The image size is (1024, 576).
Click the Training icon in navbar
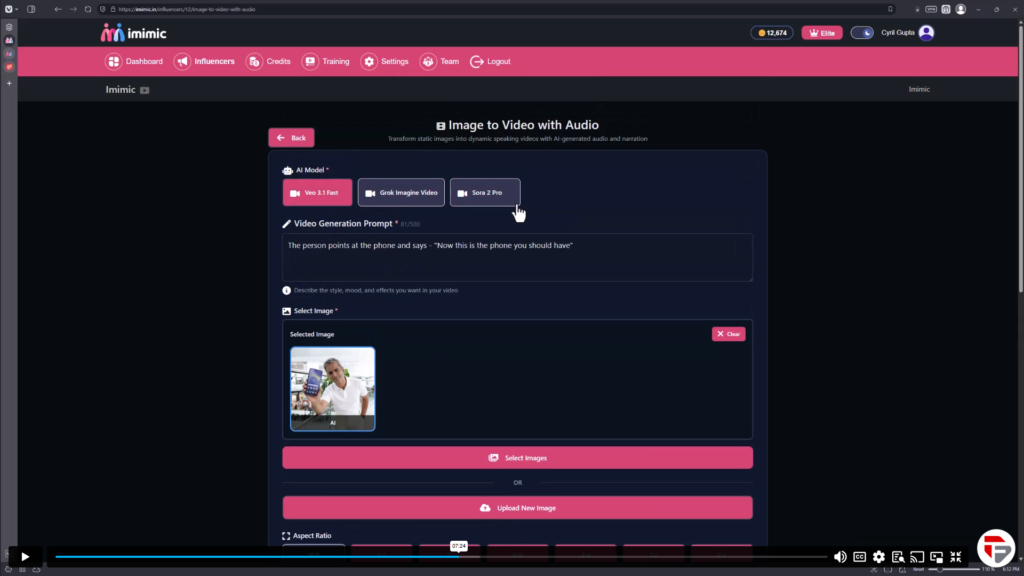point(310,61)
